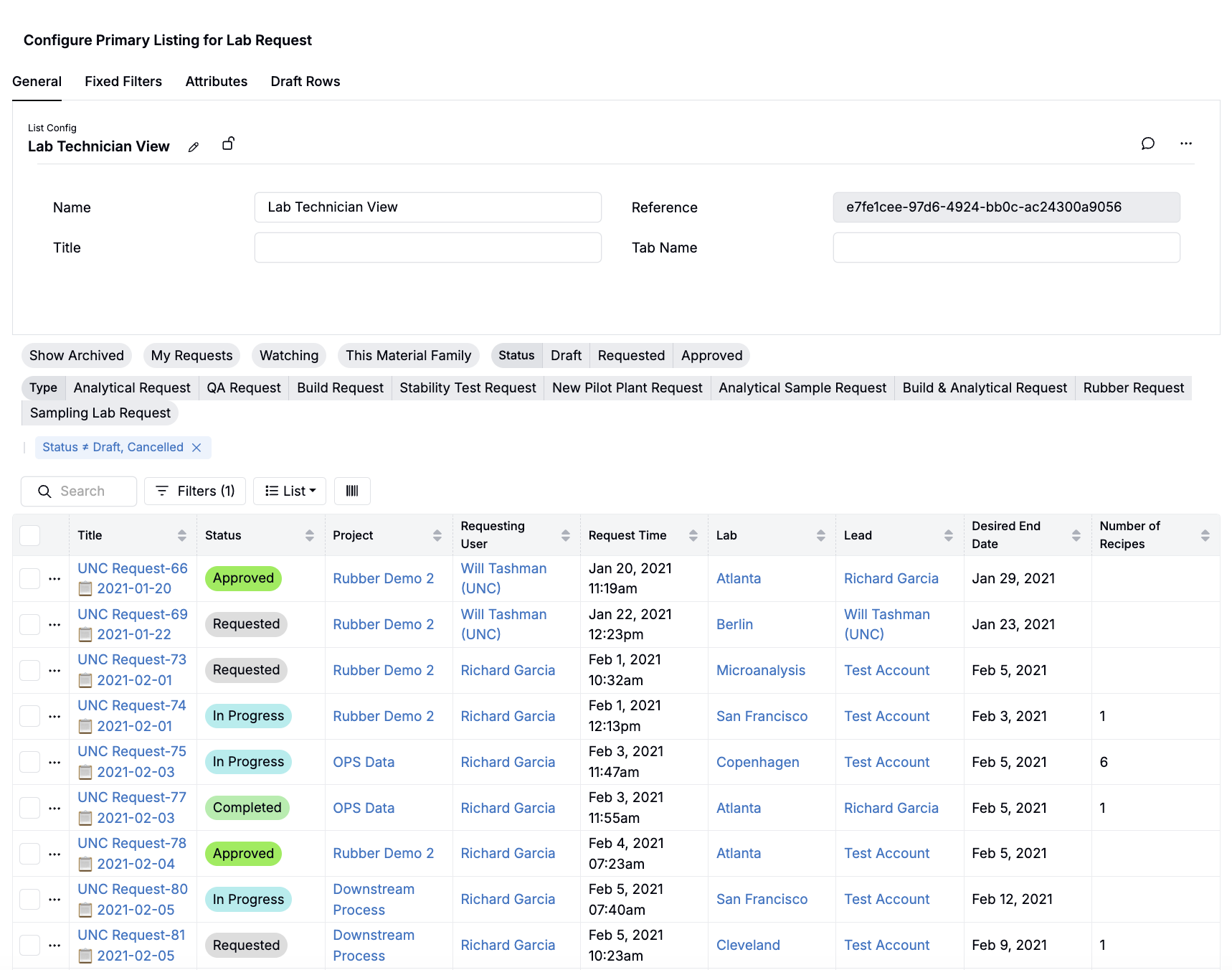Click the pencil edit icon beside Lab Technician View
This screenshot has height=970, width=1232.
coord(194,147)
